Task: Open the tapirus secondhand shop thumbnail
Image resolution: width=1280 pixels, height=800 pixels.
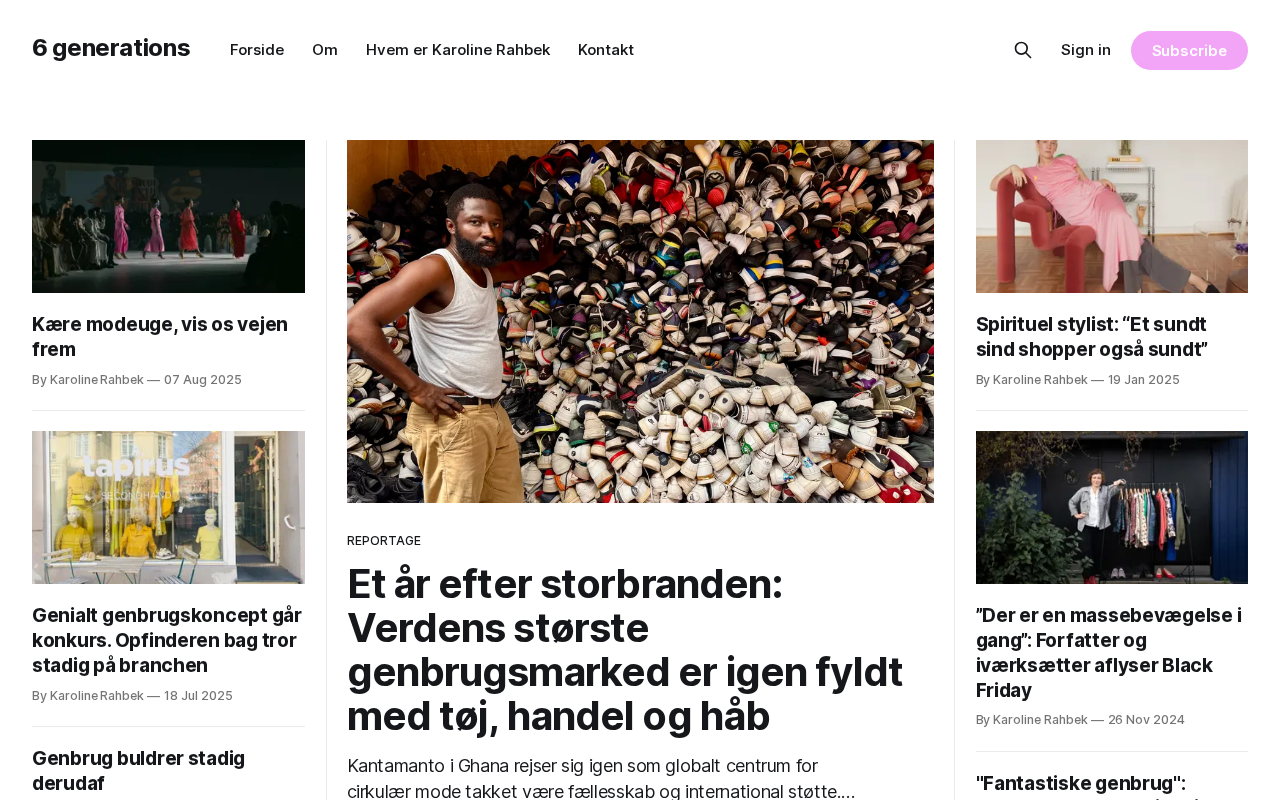Action: point(168,507)
